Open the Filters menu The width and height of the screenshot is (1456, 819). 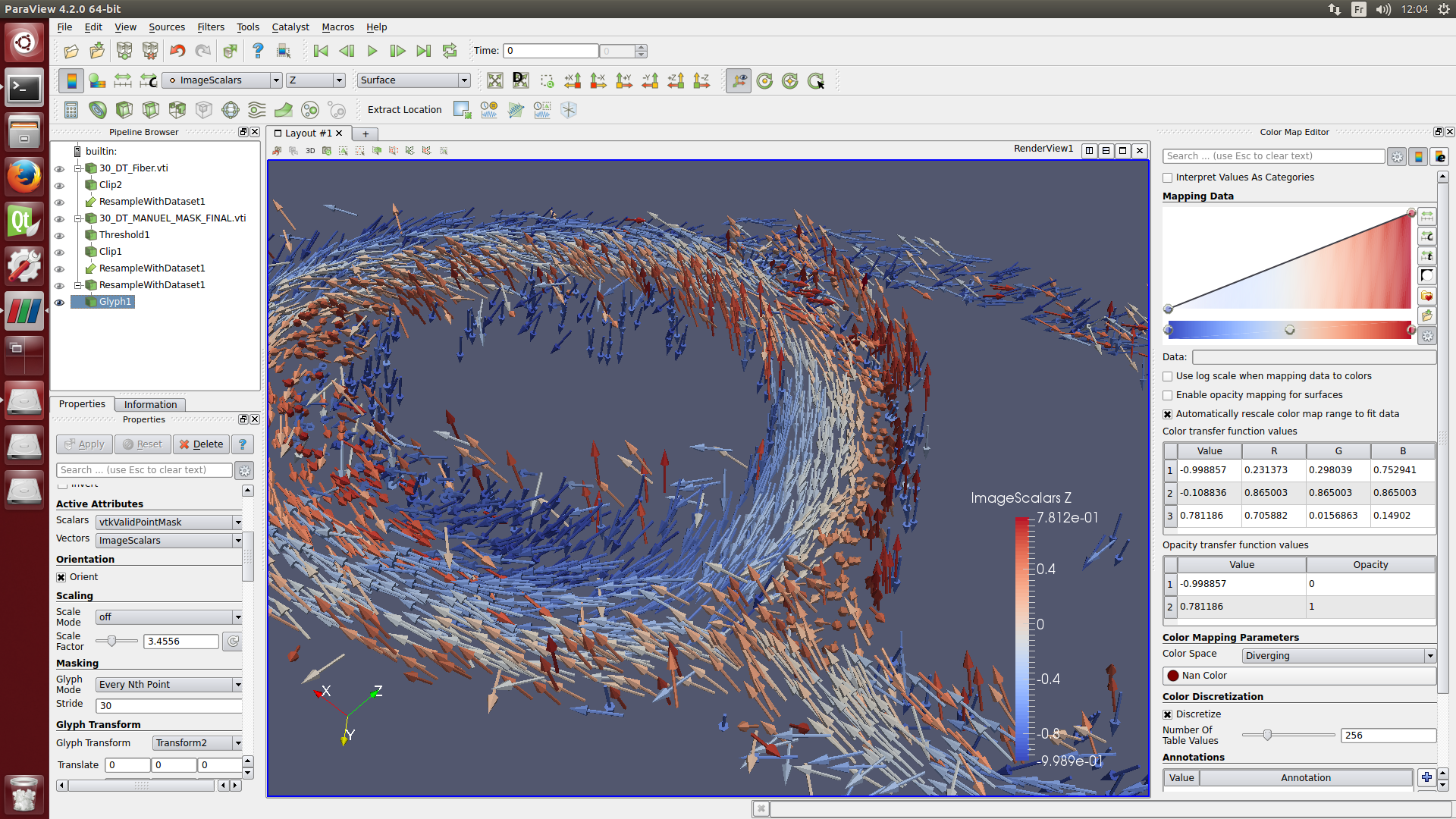tap(211, 27)
